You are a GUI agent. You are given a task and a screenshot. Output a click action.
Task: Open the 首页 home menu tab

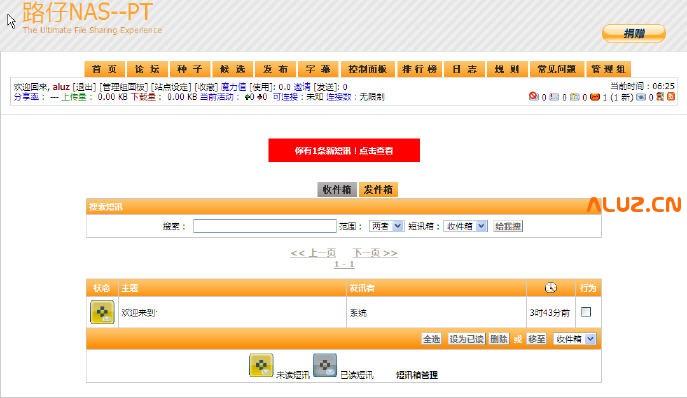105,69
